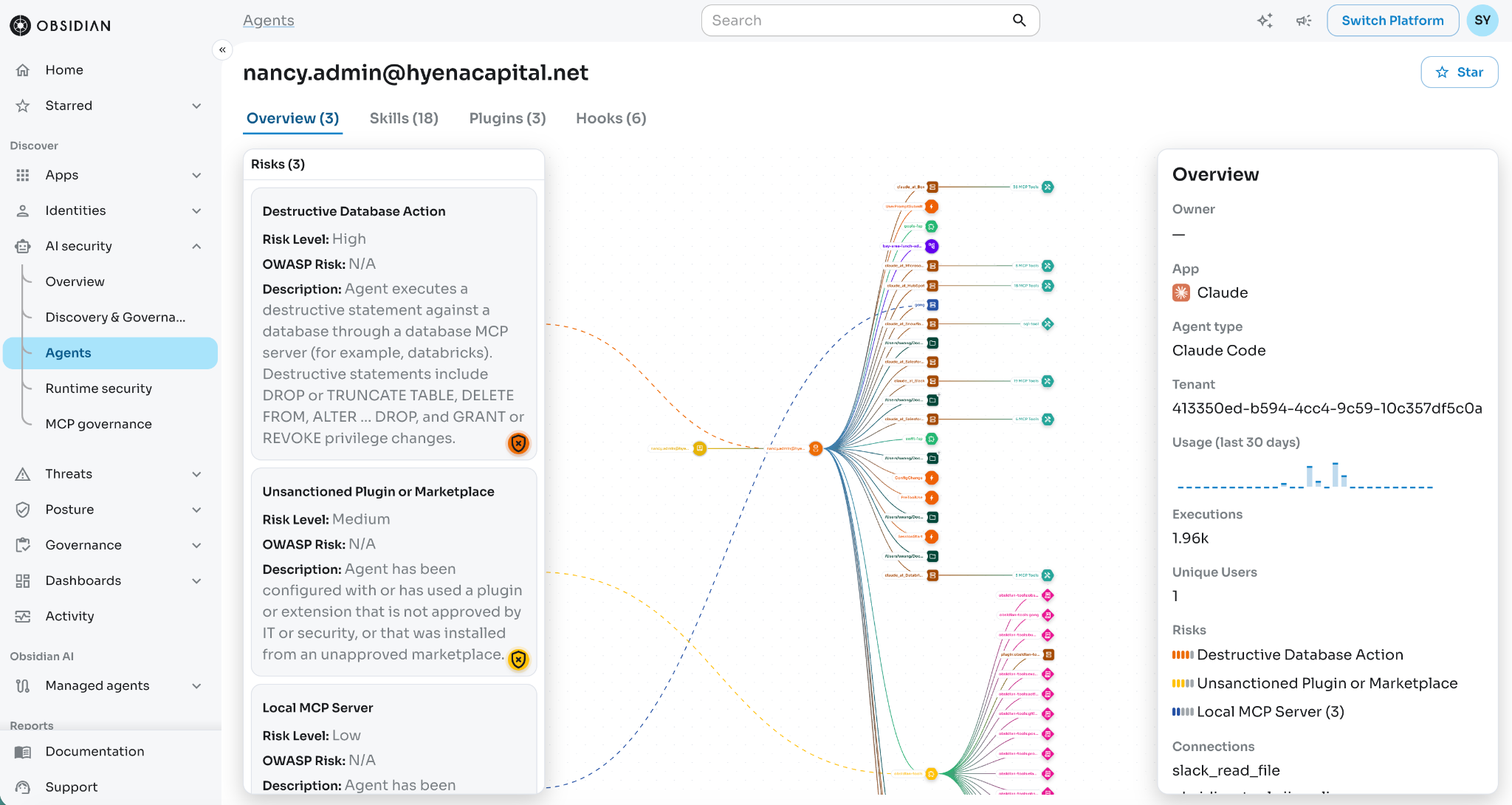The width and height of the screenshot is (1512, 805).
Task: Switch to the Skills (18) tab
Action: pyautogui.click(x=404, y=118)
